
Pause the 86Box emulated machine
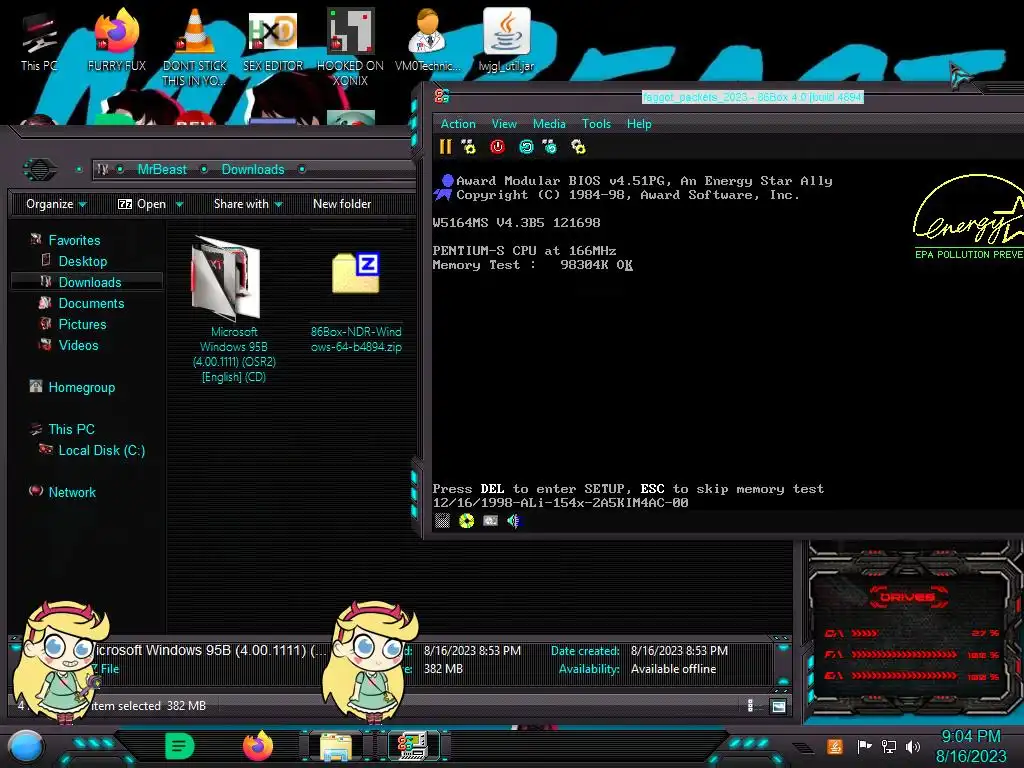tap(445, 147)
